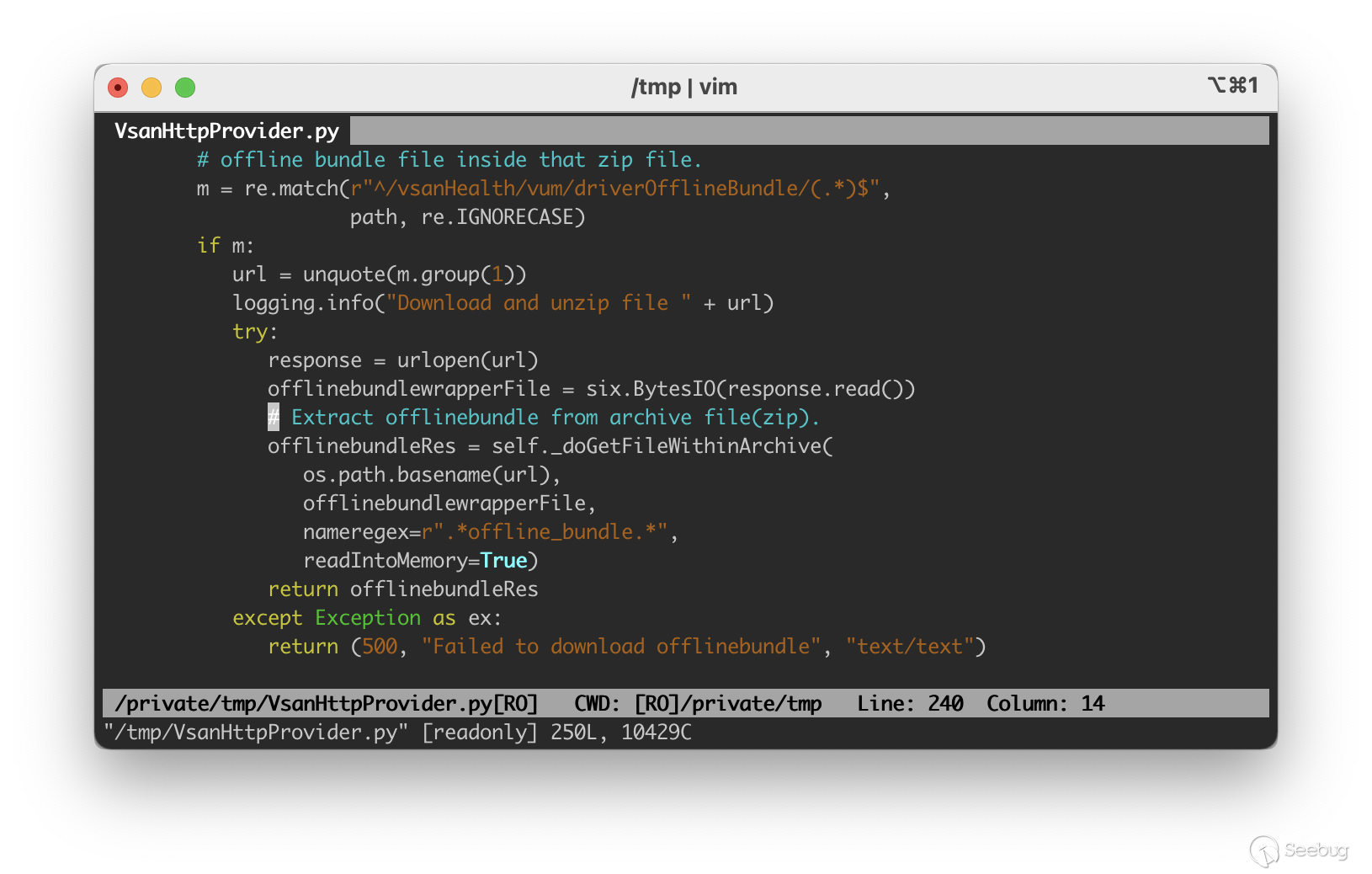Screen dimensions: 1372x874
Task: Click the comment '# offline bundle file inside that zip file.'
Action: click(449, 160)
